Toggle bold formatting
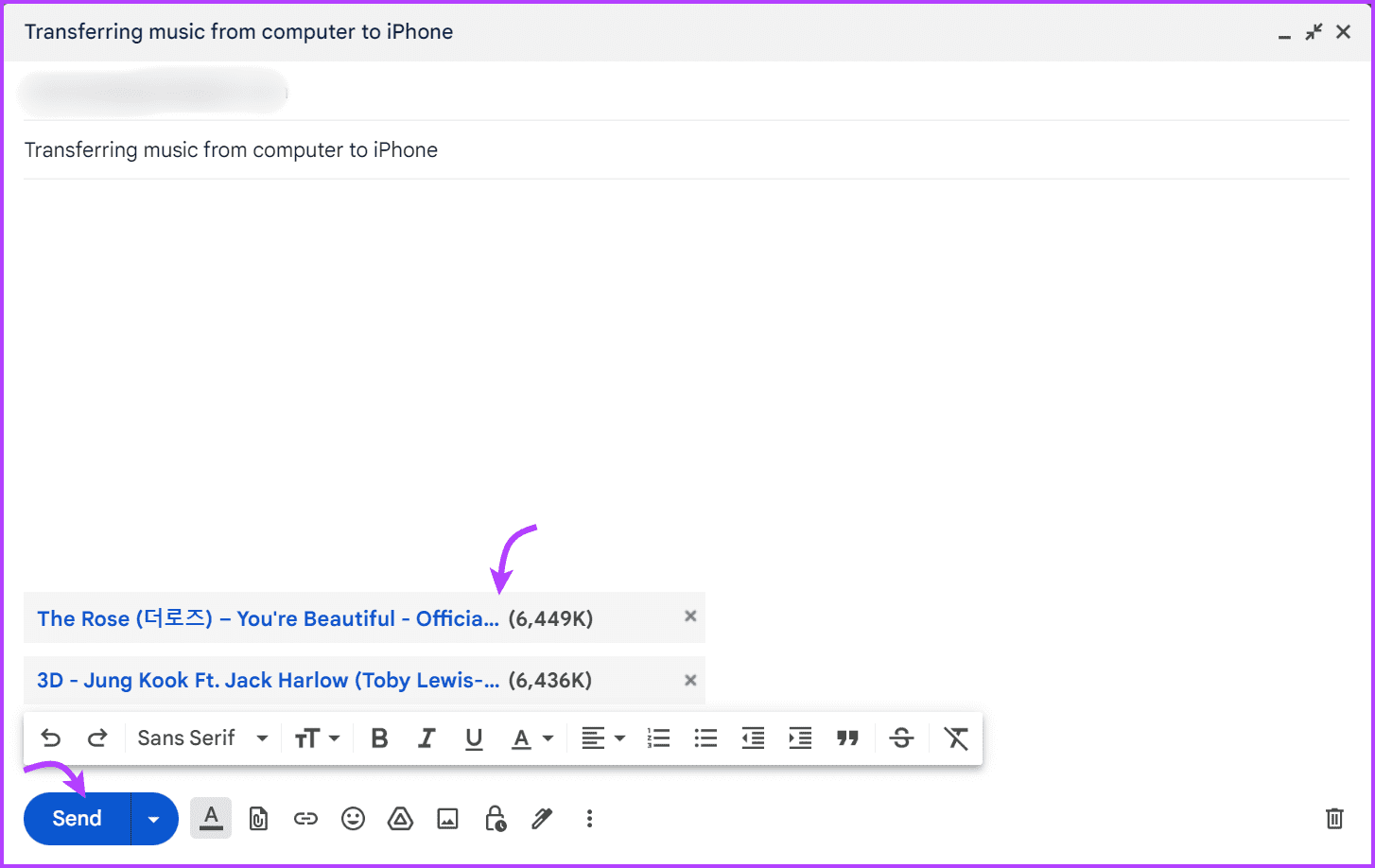Screen dimensions: 1375x868 coord(379,738)
